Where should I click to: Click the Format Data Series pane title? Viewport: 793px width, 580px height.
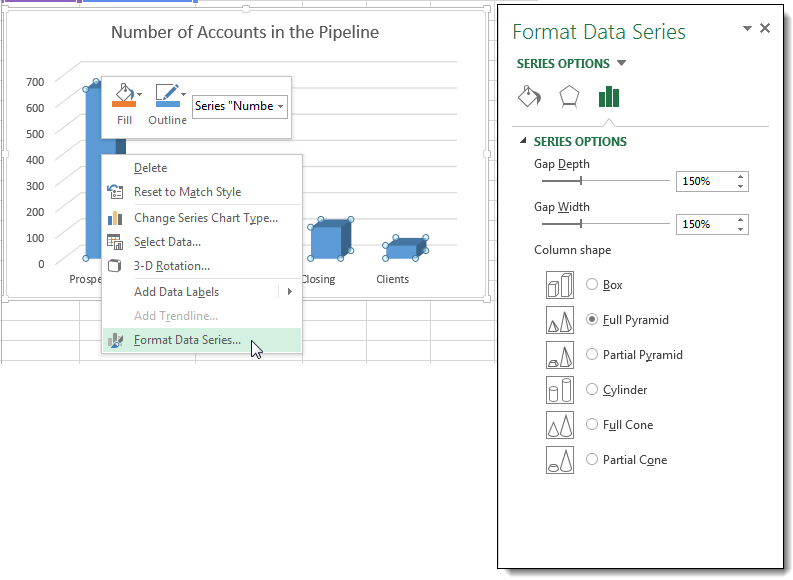coord(599,31)
